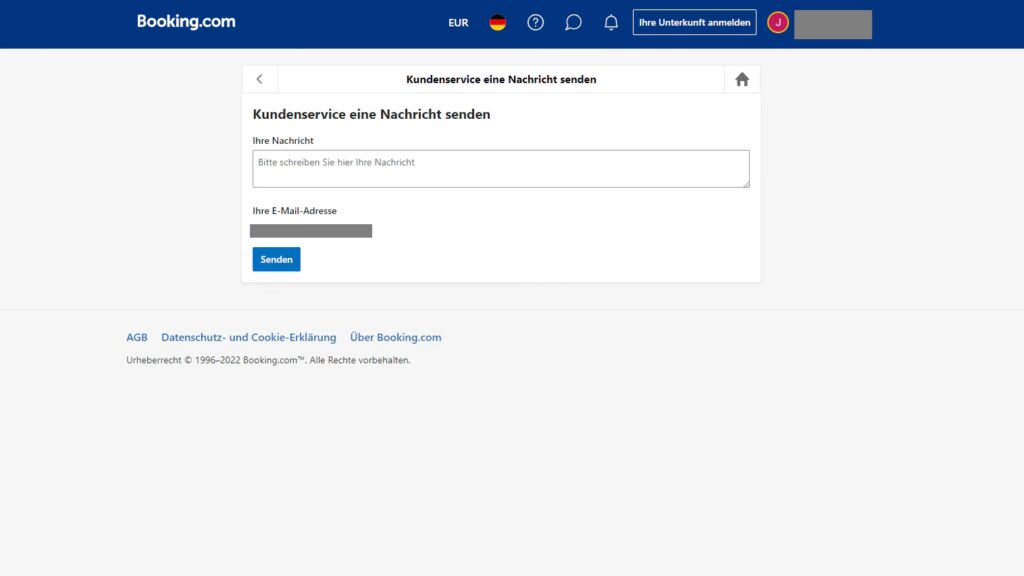Open the help question mark icon
The image size is (1024, 576).
(535, 23)
